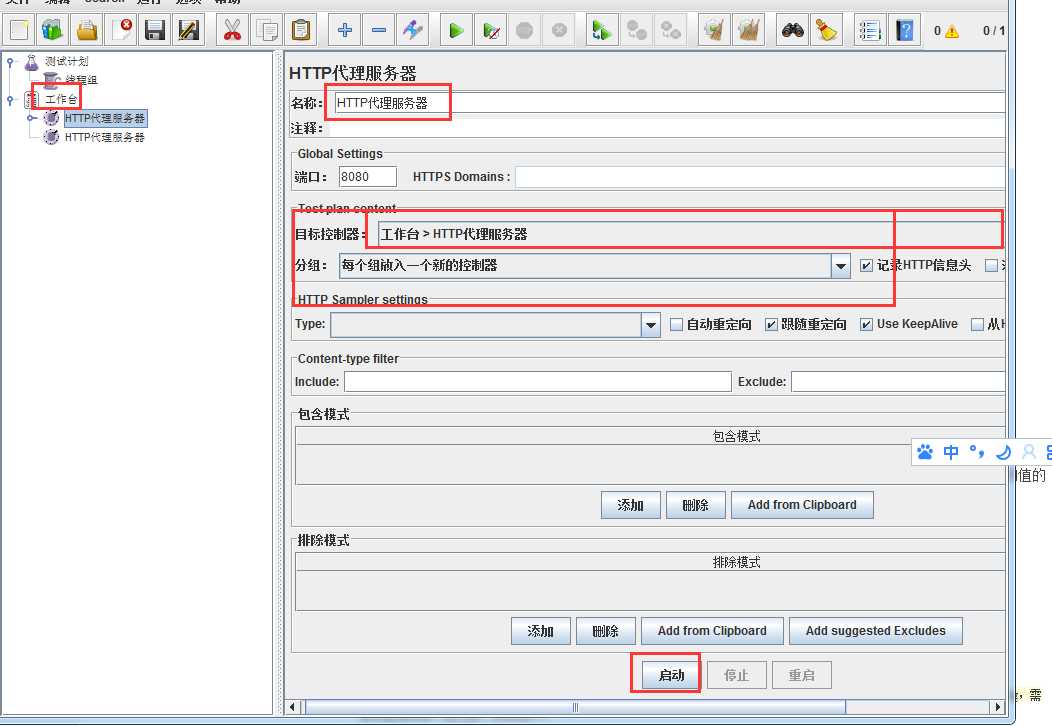Toggle 记录HTTP信息头 checkbox
Screen dimensions: 1052x726
point(866,266)
